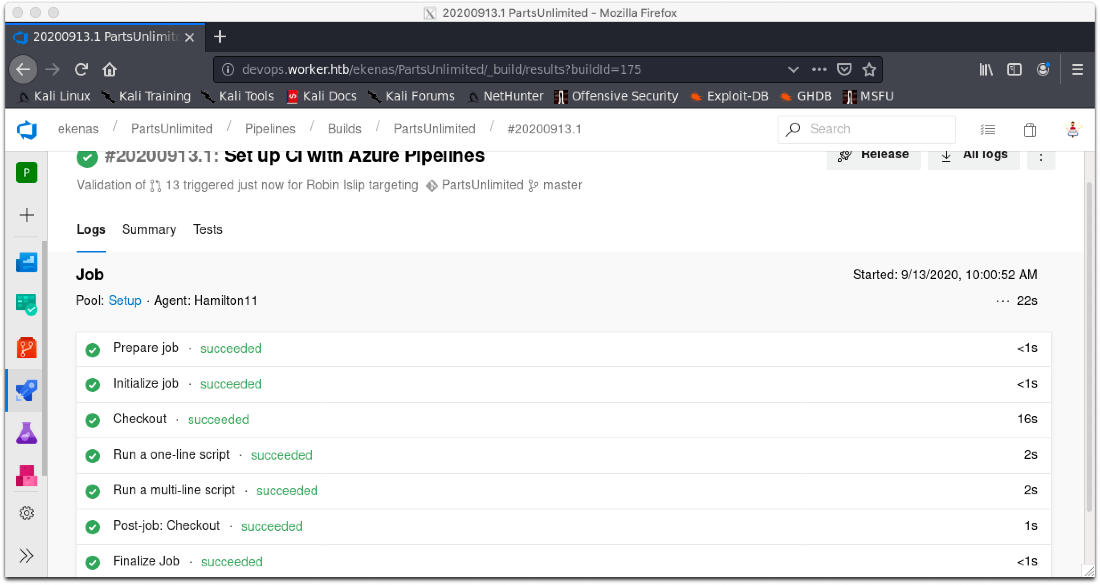Open the Firefox account icon

pyautogui.click(x=1043, y=69)
